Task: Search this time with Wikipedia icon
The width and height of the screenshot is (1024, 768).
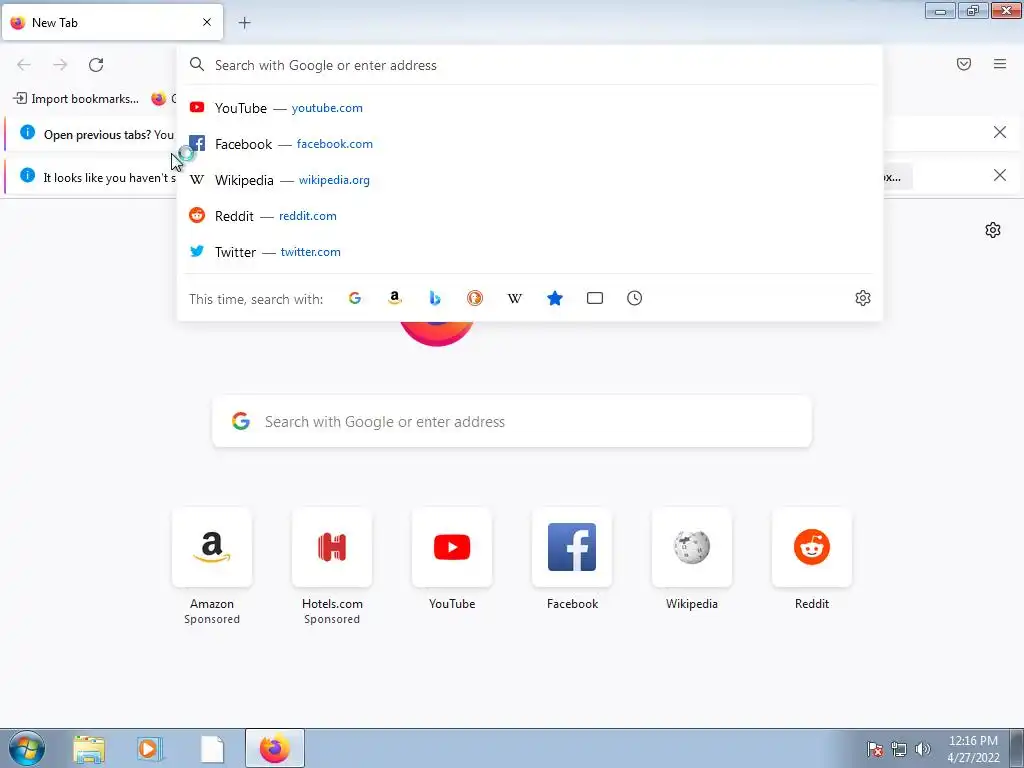Action: (x=515, y=298)
